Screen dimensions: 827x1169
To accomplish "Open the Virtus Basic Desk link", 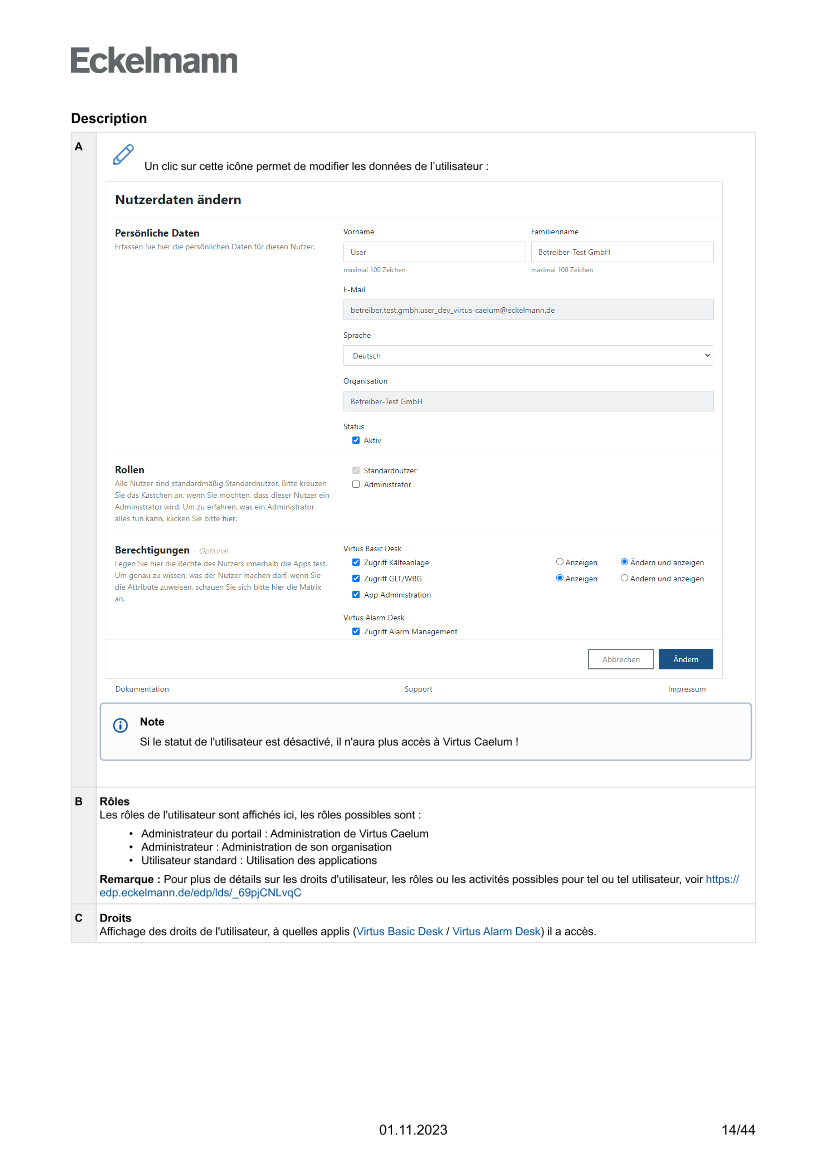I will tap(400, 931).
